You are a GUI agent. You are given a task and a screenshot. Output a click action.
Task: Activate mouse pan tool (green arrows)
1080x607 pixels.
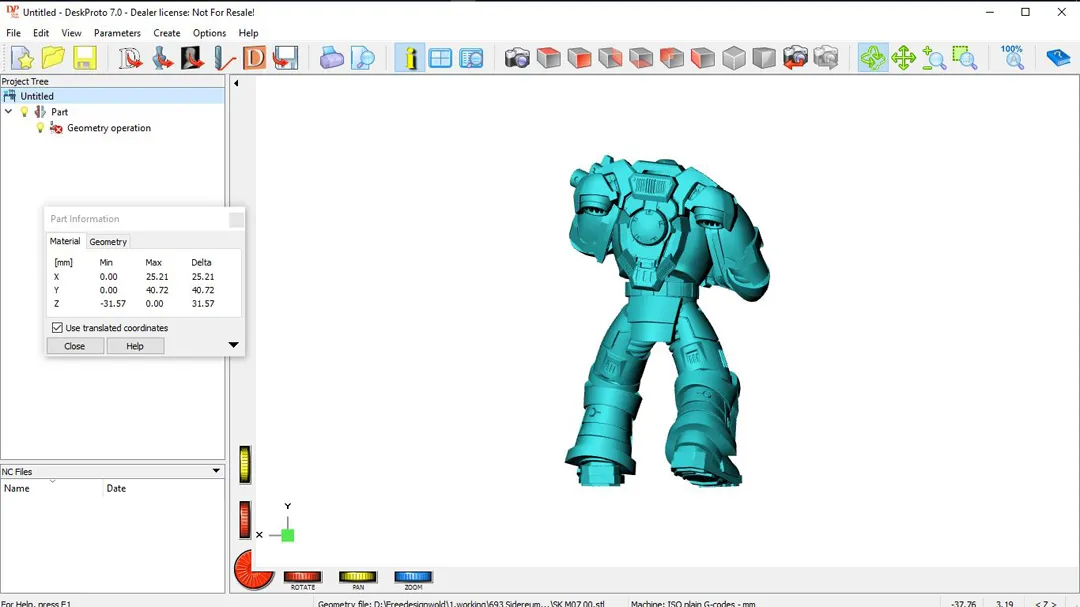[x=903, y=58]
